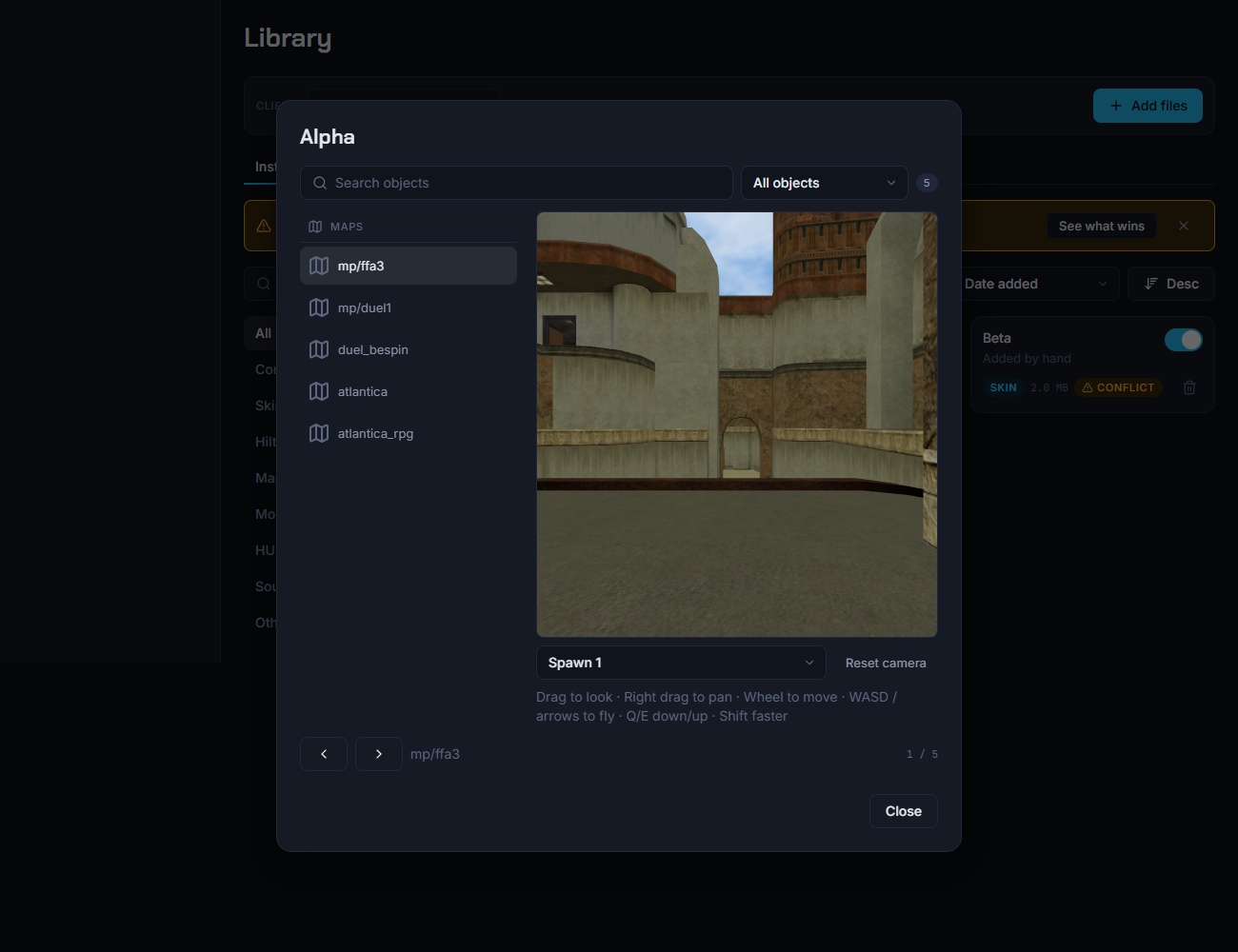The image size is (1238, 952).
Task: Choose the map icon for atlantica
Action: click(319, 391)
